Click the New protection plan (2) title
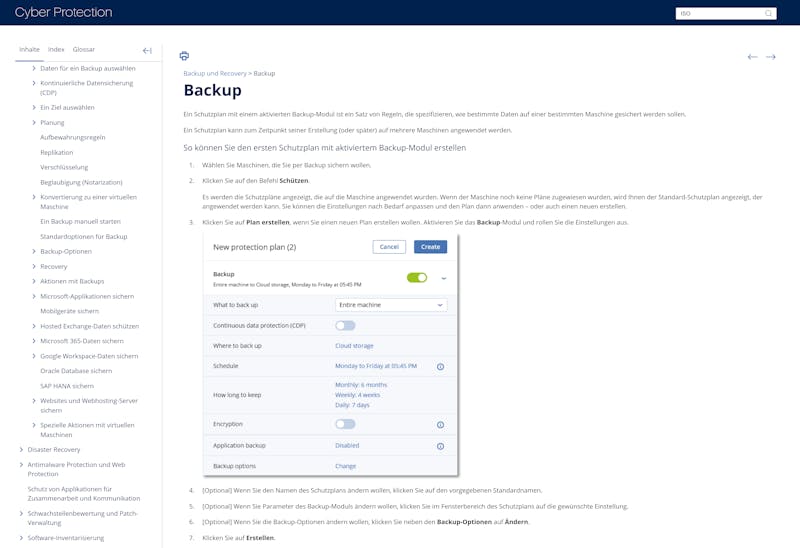 (255, 247)
